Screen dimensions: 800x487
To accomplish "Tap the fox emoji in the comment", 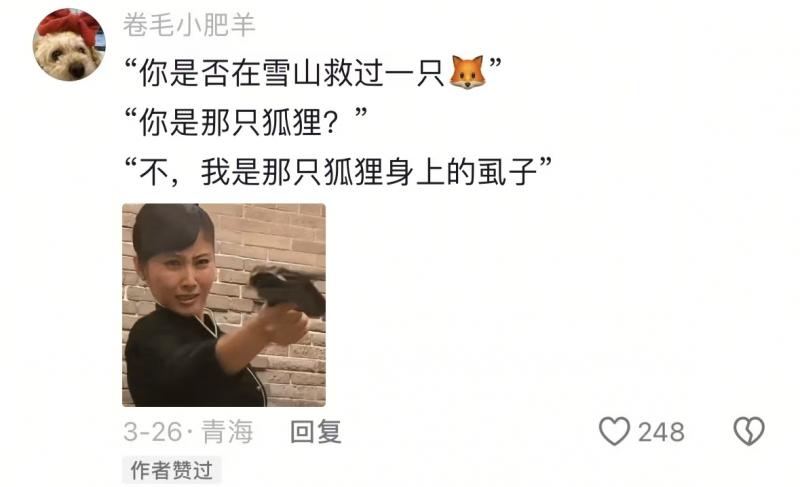I will pos(467,72).
